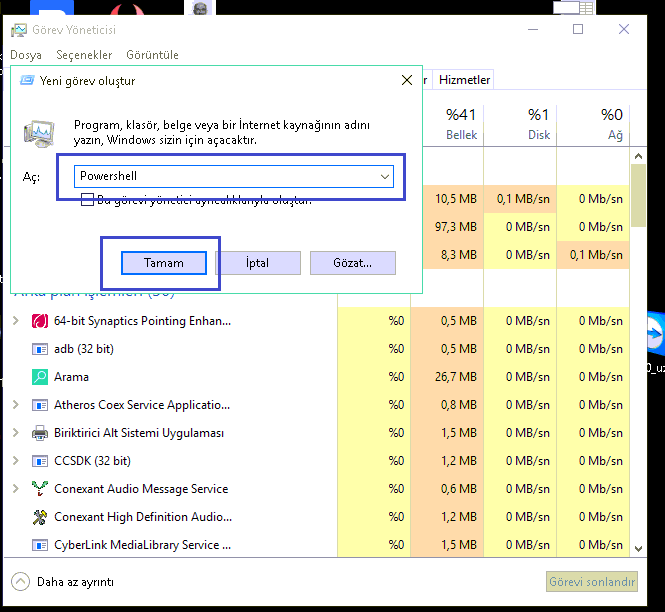Click the CyberLink MediaLibrary Service icon
665x612 pixels.
(40, 545)
